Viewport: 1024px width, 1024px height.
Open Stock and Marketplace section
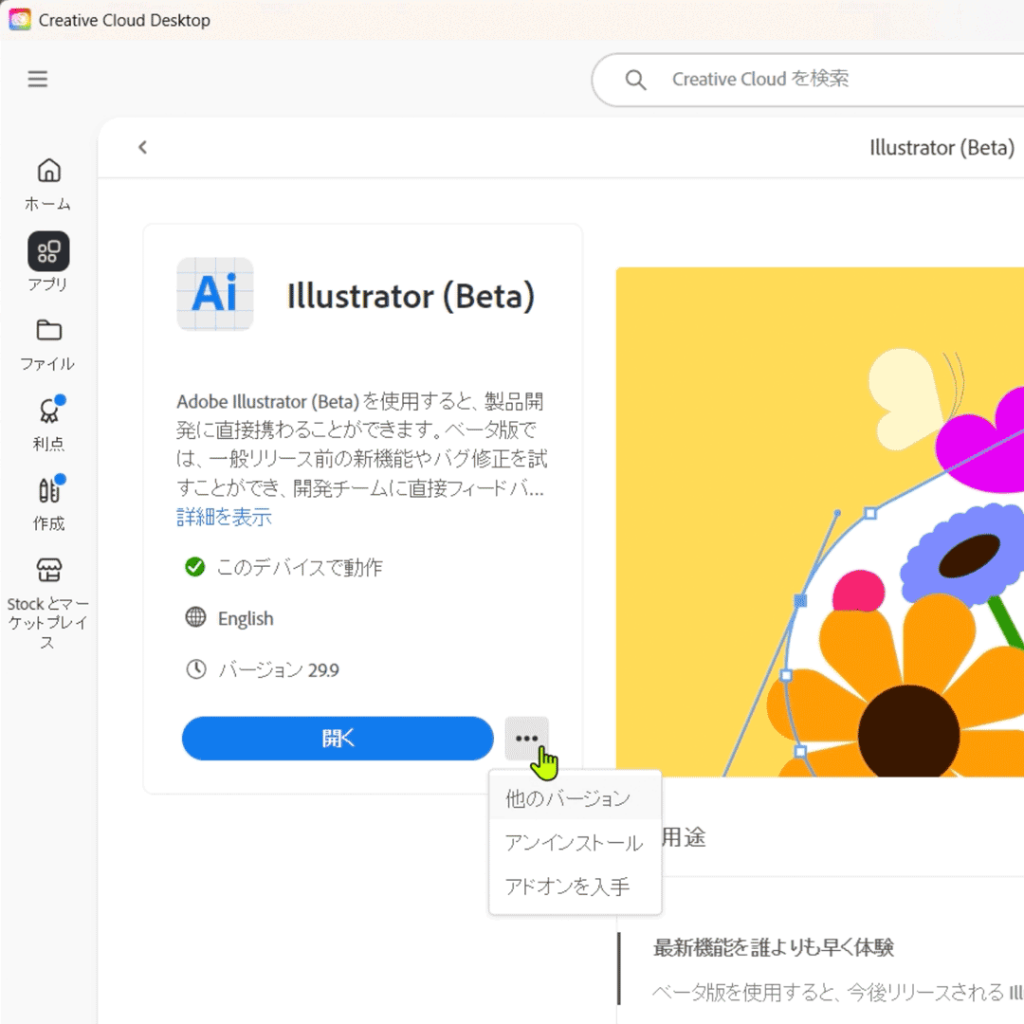pyautogui.click(x=48, y=603)
